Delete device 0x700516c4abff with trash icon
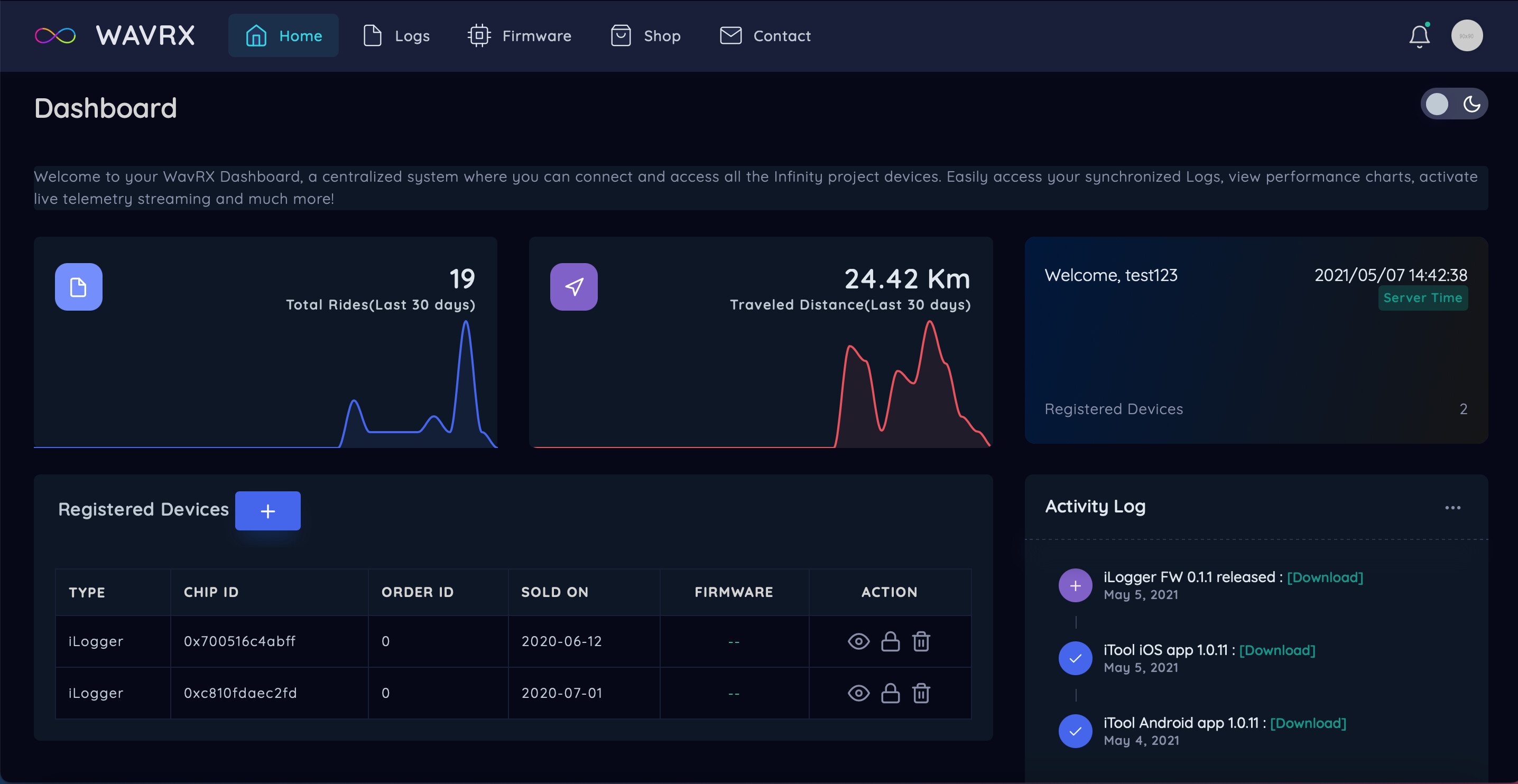The width and height of the screenshot is (1518, 784). pos(921,641)
